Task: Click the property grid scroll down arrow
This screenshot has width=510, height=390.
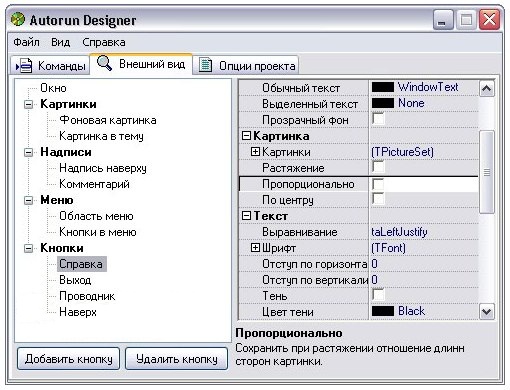Action: coord(487,312)
